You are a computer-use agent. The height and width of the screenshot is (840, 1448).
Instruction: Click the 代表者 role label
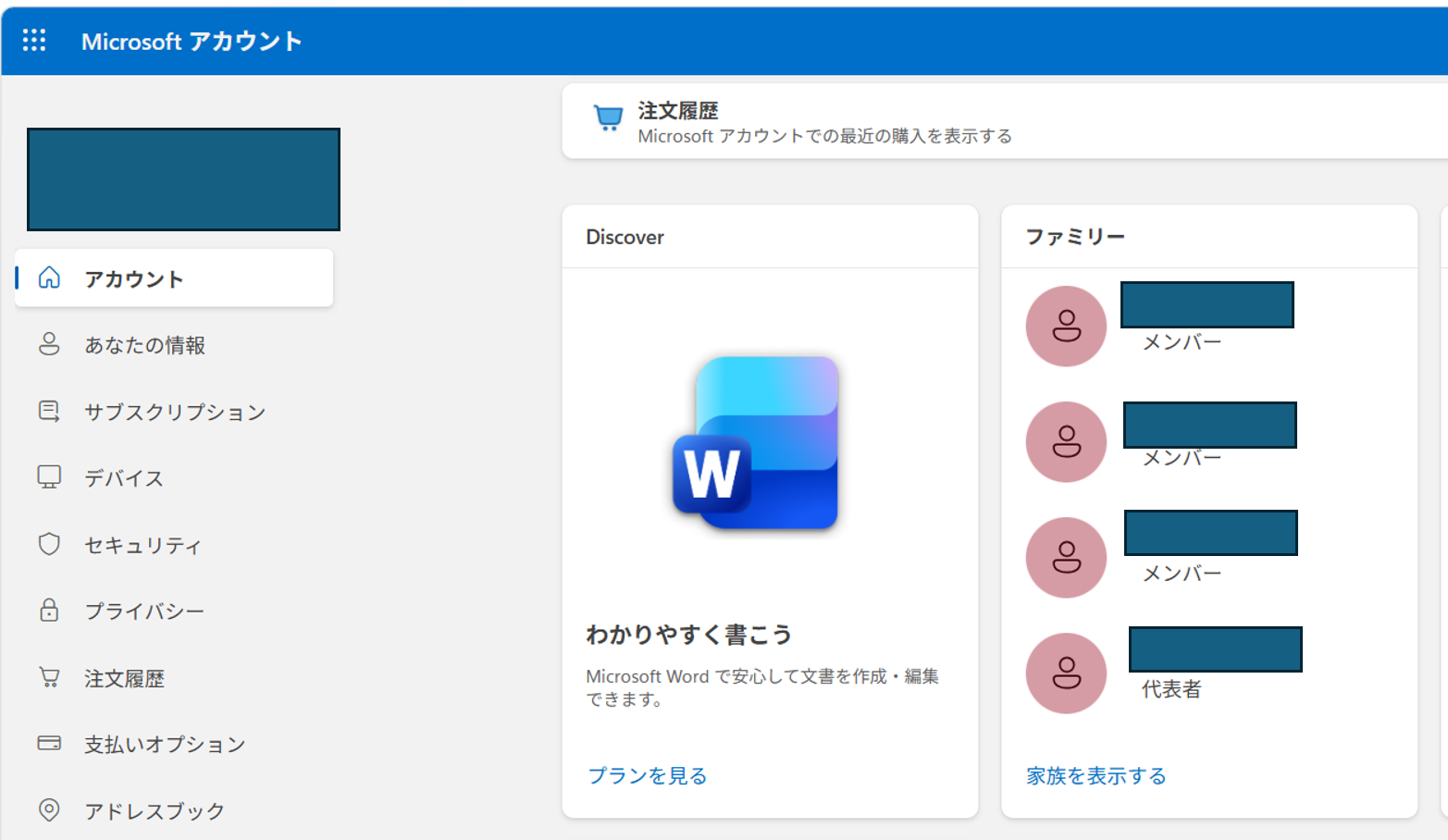click(1170, 689)
